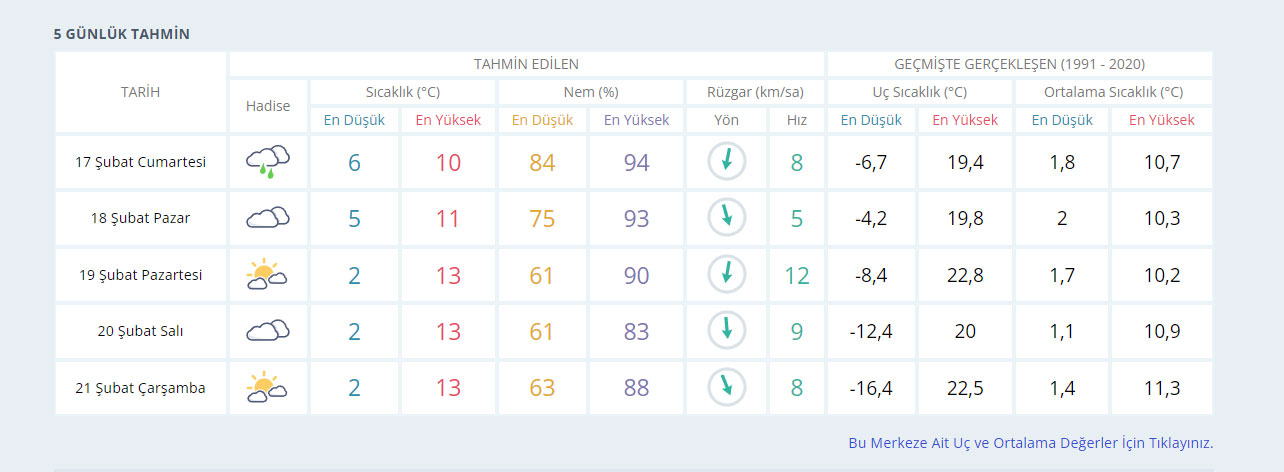Click partly sunny icon for 19 Şubat Pazartesi
1284x472 pixels.
[x=267, y=275]
